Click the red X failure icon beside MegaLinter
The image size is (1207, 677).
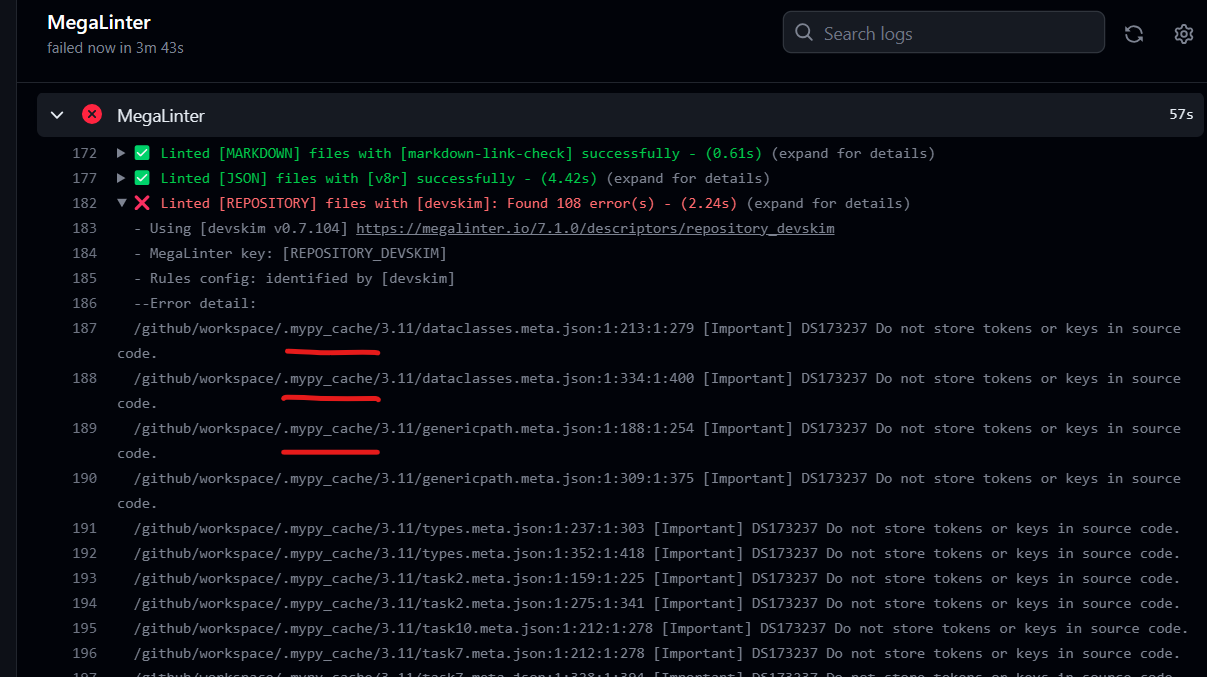92,114
